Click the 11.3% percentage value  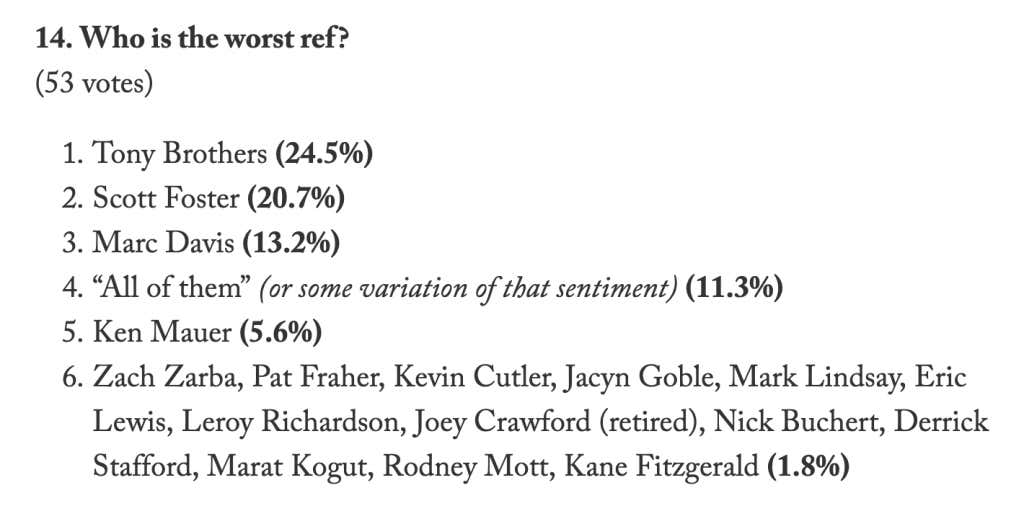coord(733,289)
